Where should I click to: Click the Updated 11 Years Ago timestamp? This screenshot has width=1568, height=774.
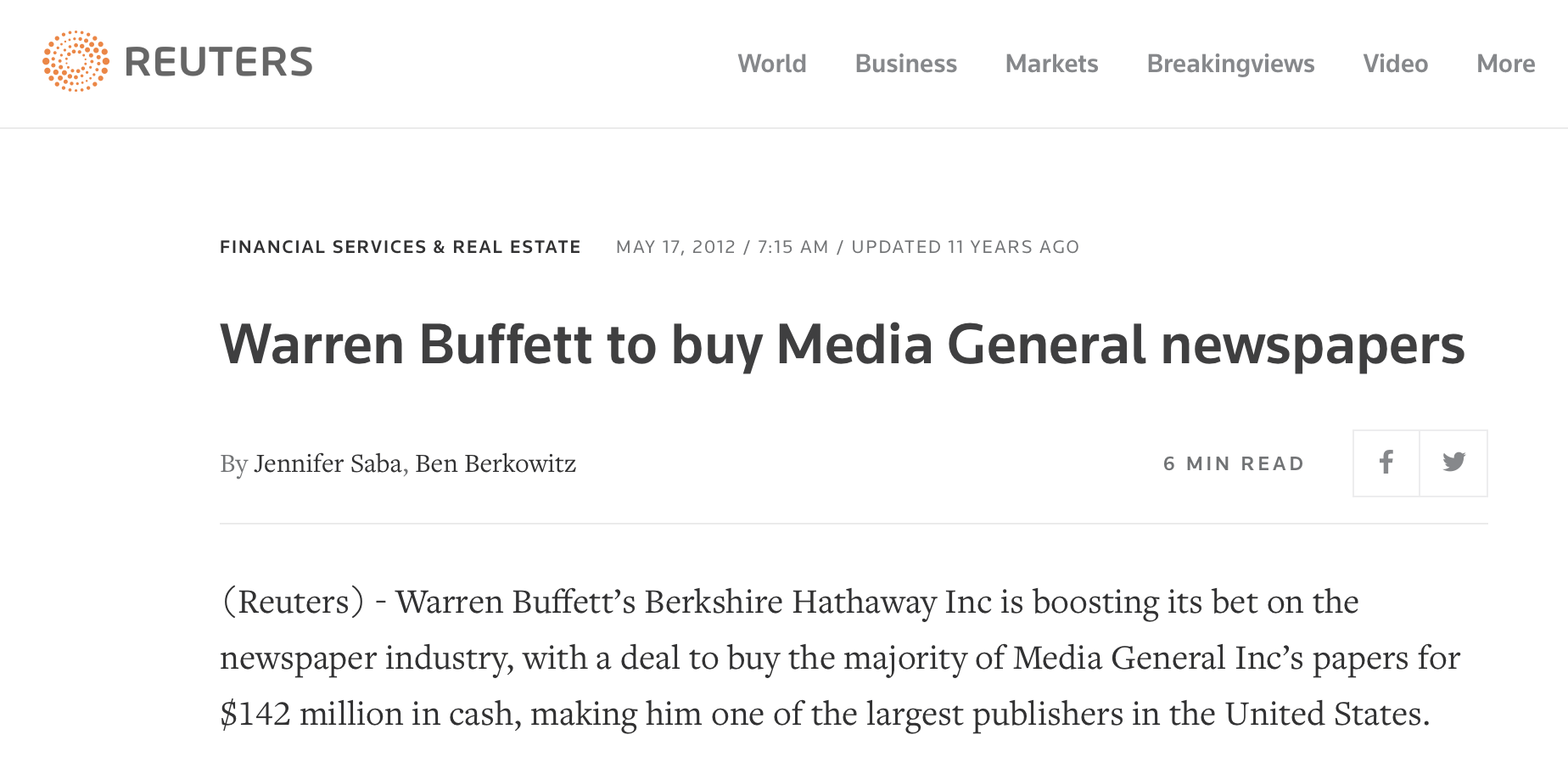[x=966, y=247]
